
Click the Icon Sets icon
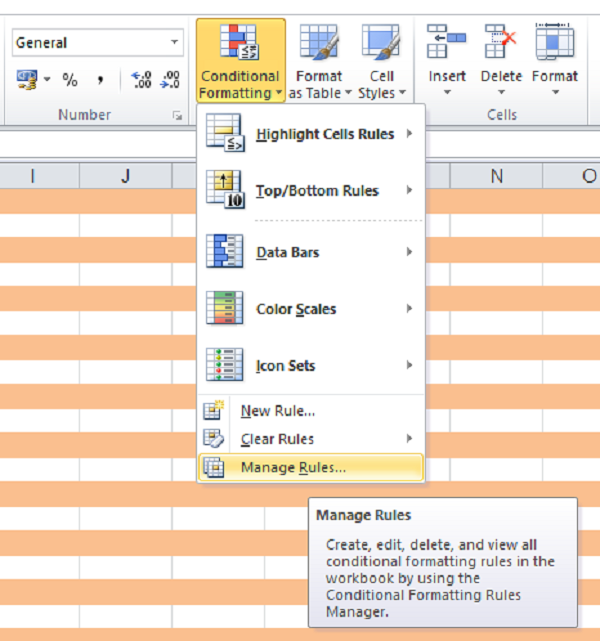pyautogui.click(x=225, y=364)
